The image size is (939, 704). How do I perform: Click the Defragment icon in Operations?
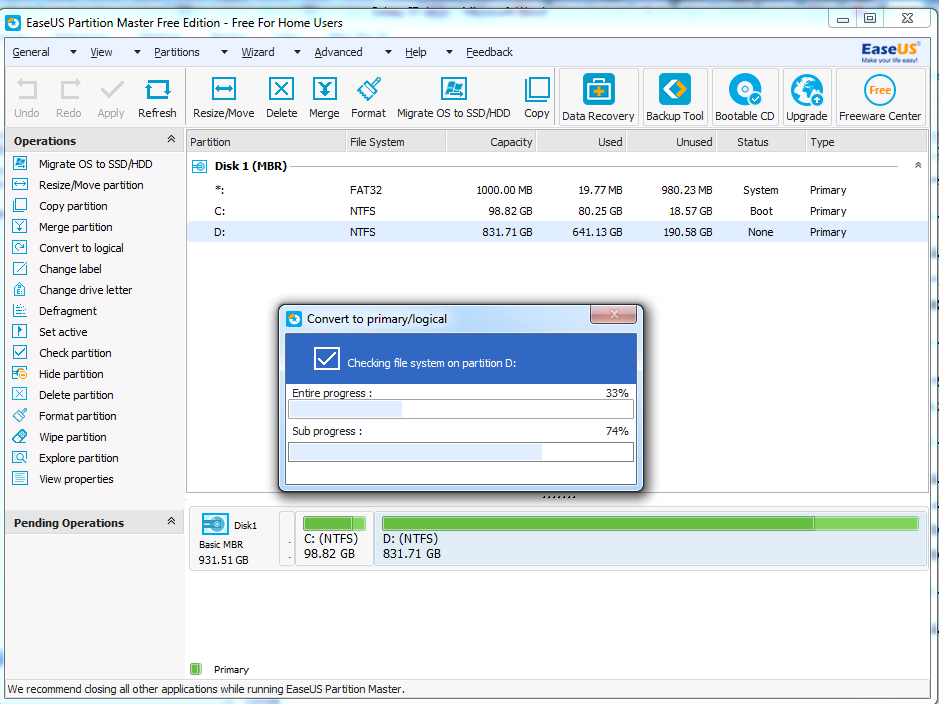[x=20, y=311]
